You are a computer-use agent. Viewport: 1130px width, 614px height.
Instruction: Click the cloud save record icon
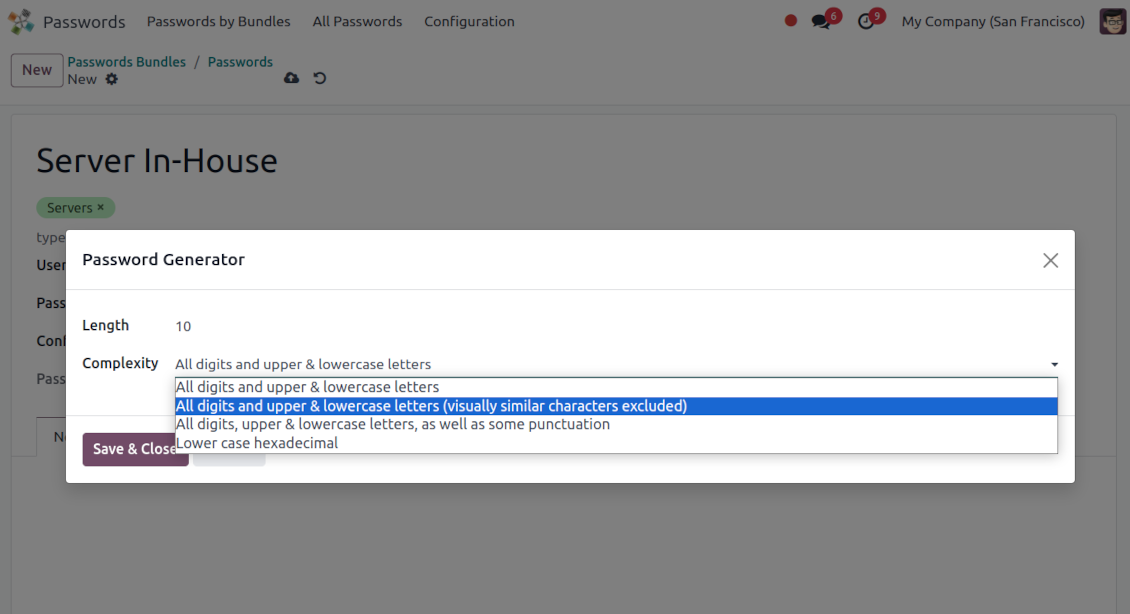[x=292, y=78]
